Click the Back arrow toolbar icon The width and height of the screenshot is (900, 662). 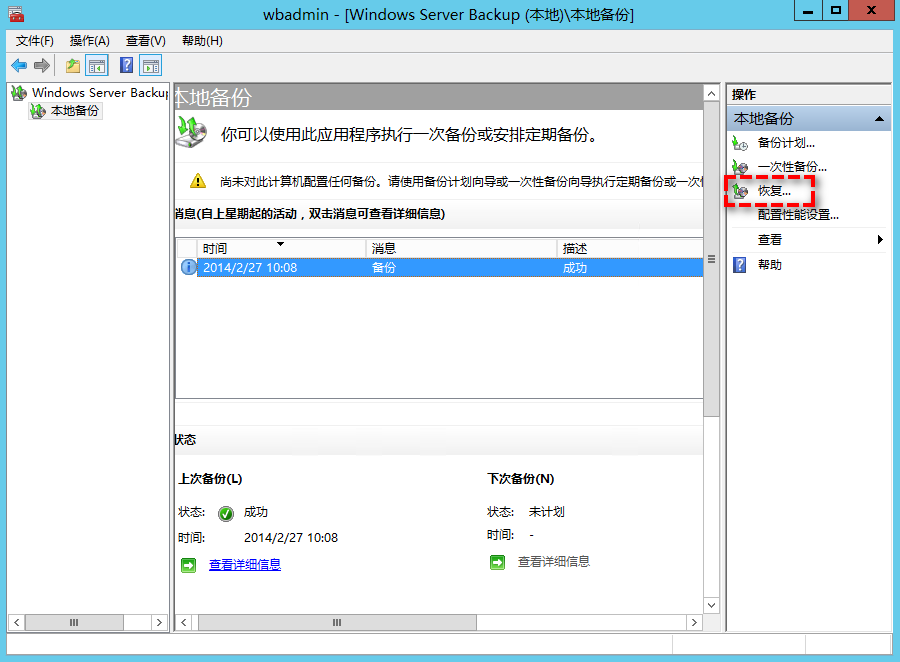(x=19, y=65)
